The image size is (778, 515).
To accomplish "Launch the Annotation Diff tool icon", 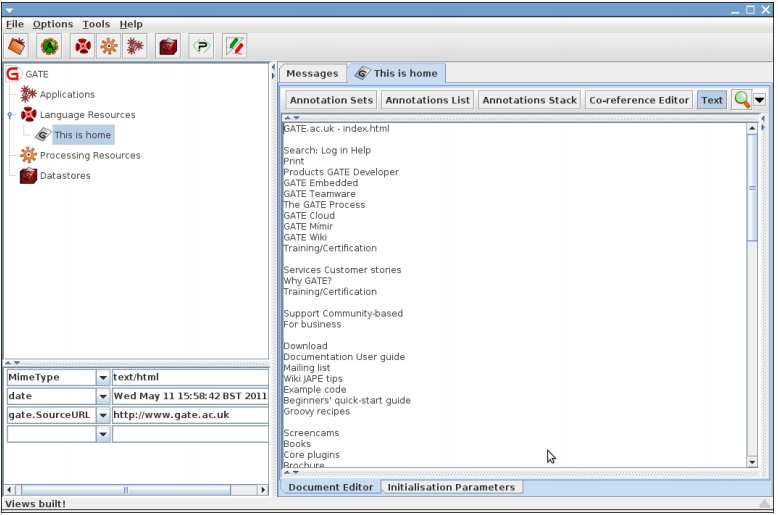I will (x=235, y=46).
